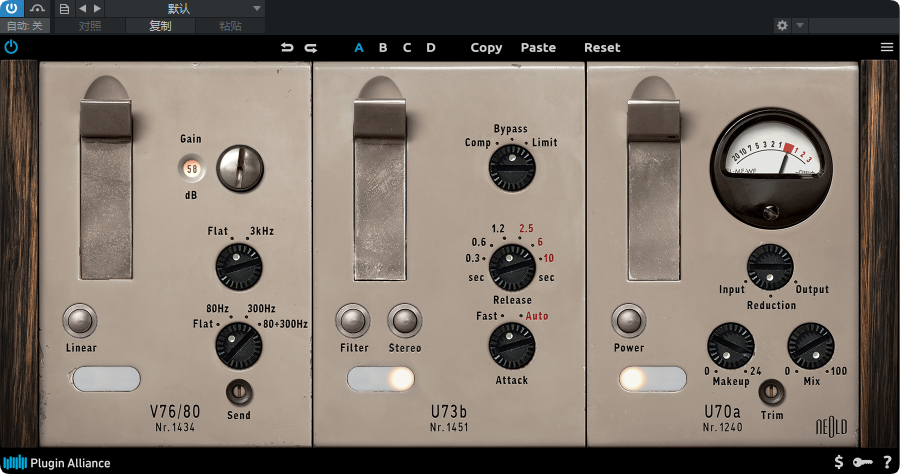The height and width of the screenshot is (474, 900).
Task: Click the redo arrow icon
Action: click(311, 48)
